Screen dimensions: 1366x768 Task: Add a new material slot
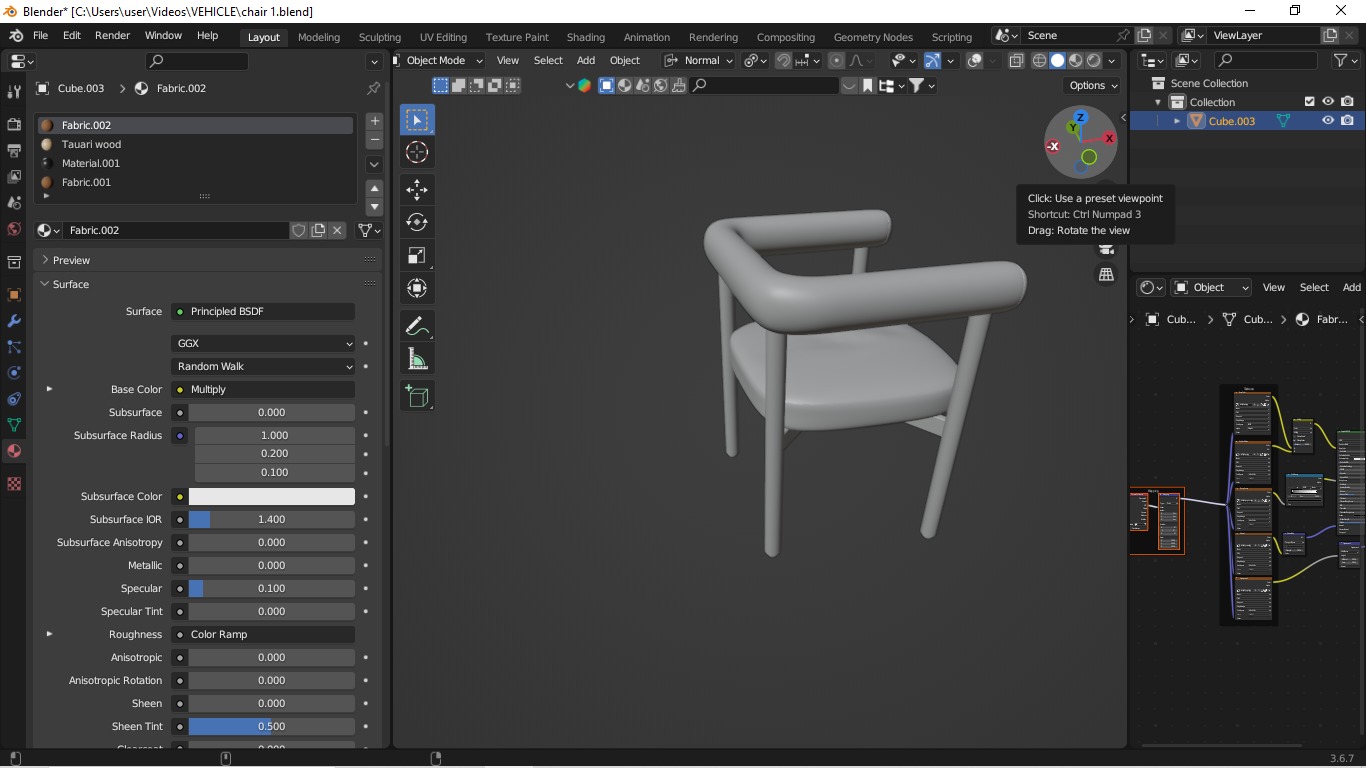click(375, 121)
